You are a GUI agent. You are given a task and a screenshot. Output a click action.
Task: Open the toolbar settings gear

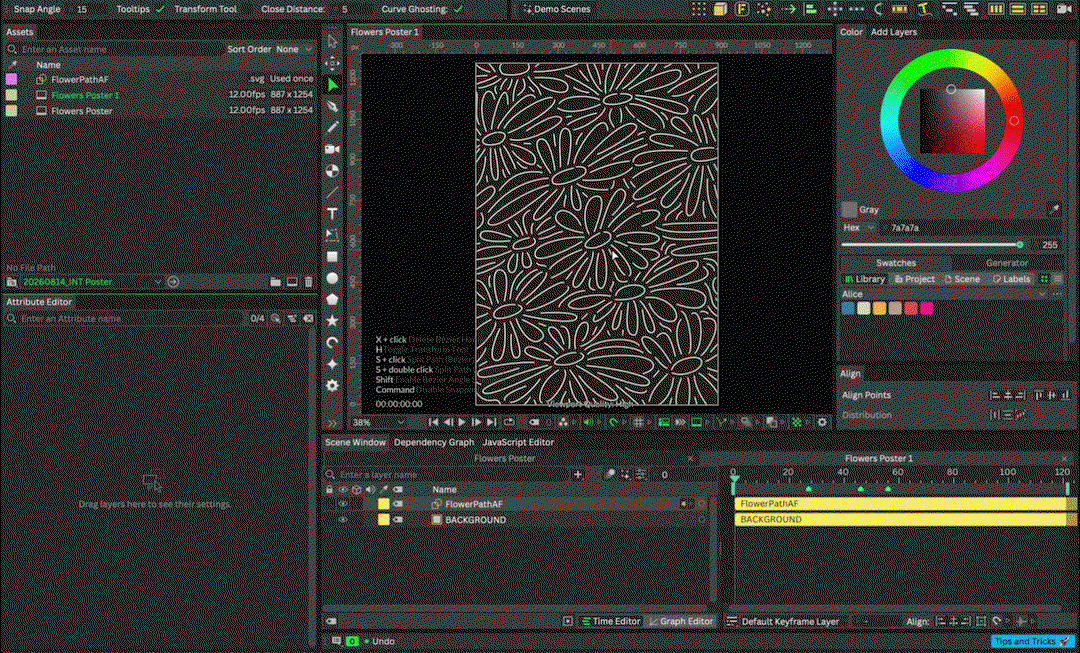[332, 385]
